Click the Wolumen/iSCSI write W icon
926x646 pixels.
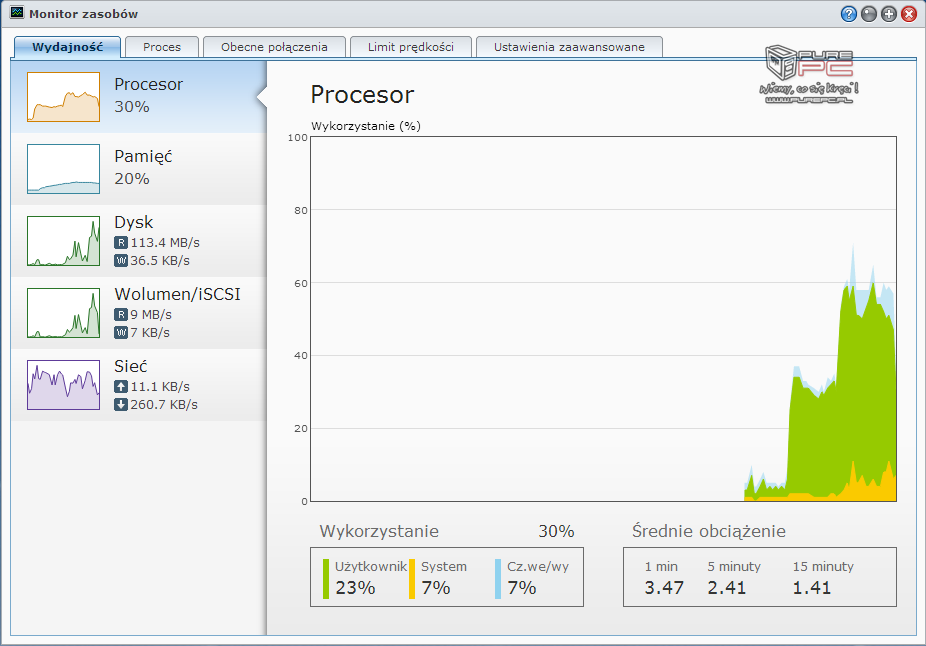120,332
